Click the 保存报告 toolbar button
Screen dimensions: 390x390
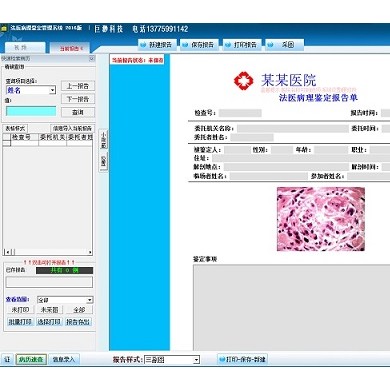tap(198, 45)
